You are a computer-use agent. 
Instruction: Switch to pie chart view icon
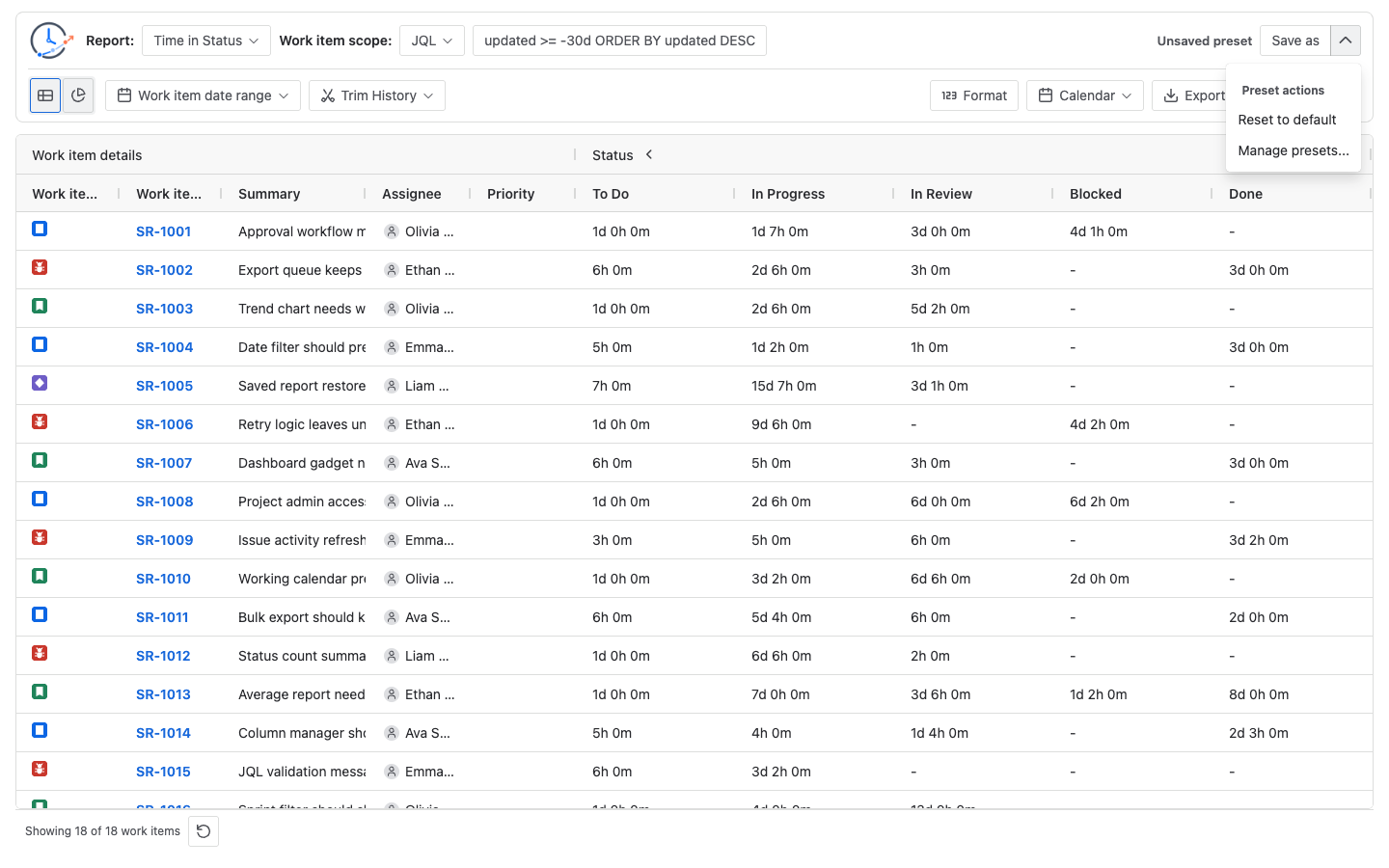pos(78,95)
